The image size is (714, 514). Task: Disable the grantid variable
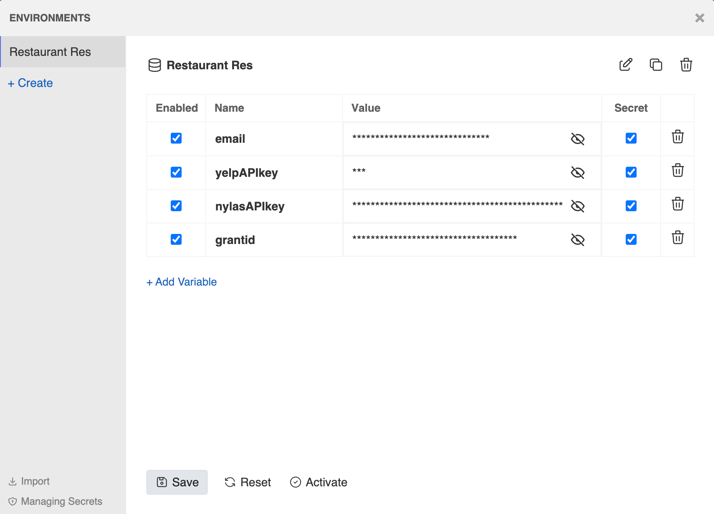(x=176, y=239)
